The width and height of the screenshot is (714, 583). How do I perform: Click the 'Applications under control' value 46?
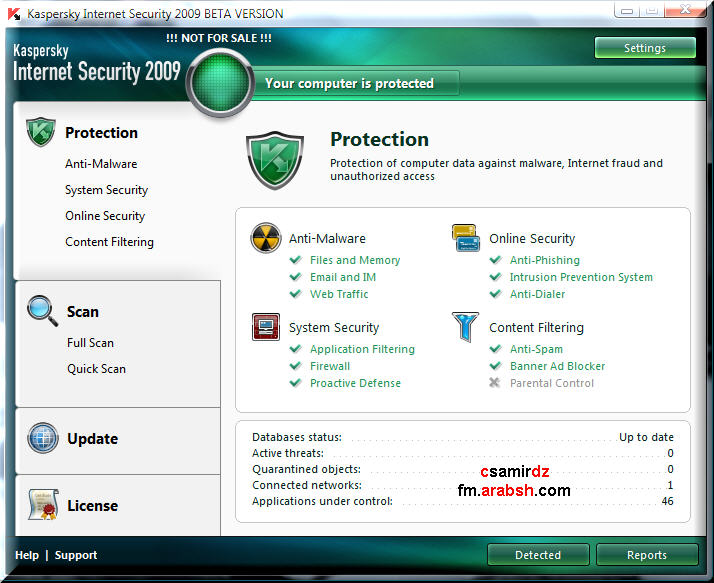point(667,501)
